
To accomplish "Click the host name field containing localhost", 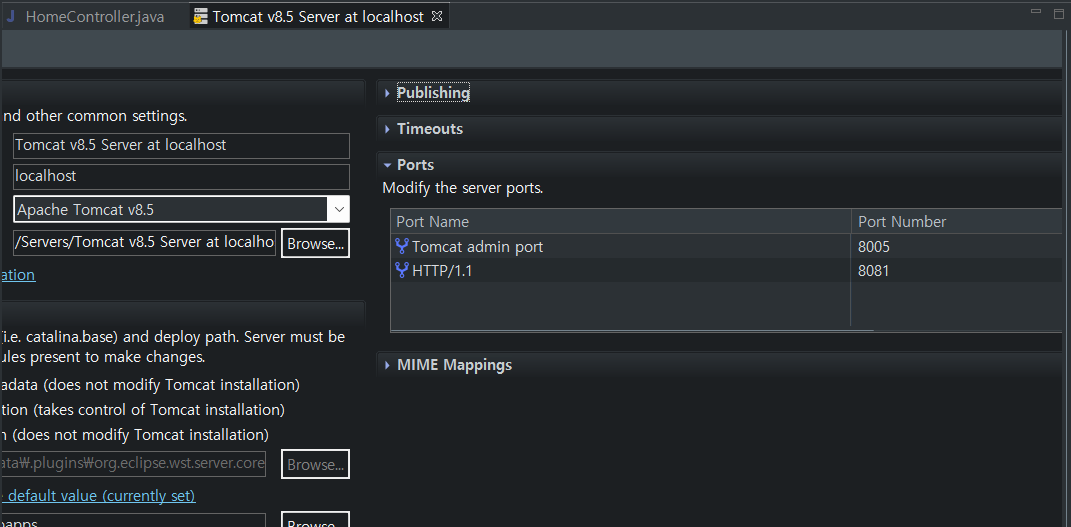I will tap(181, 176).
